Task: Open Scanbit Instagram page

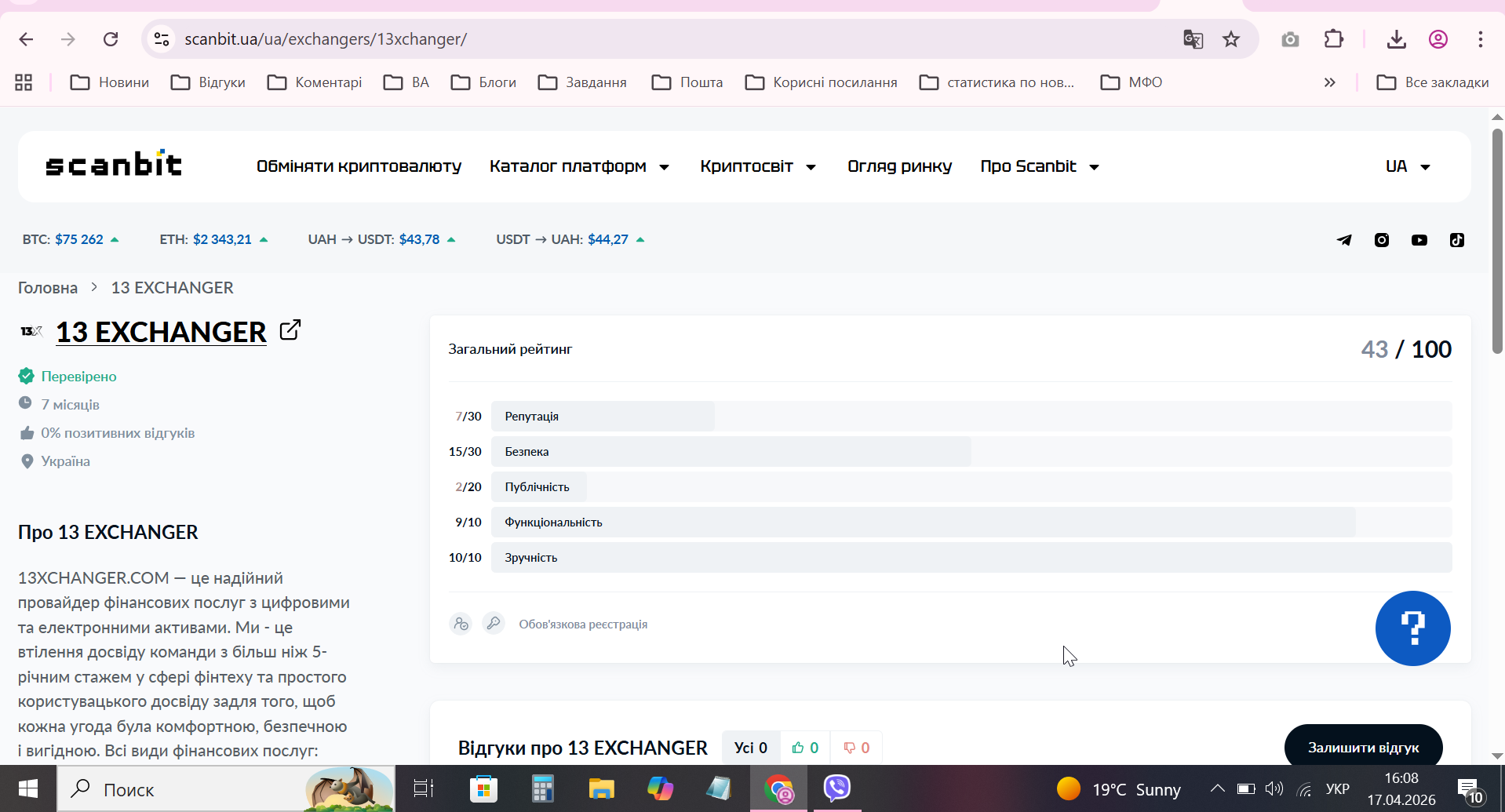Action: [1382, 240]
